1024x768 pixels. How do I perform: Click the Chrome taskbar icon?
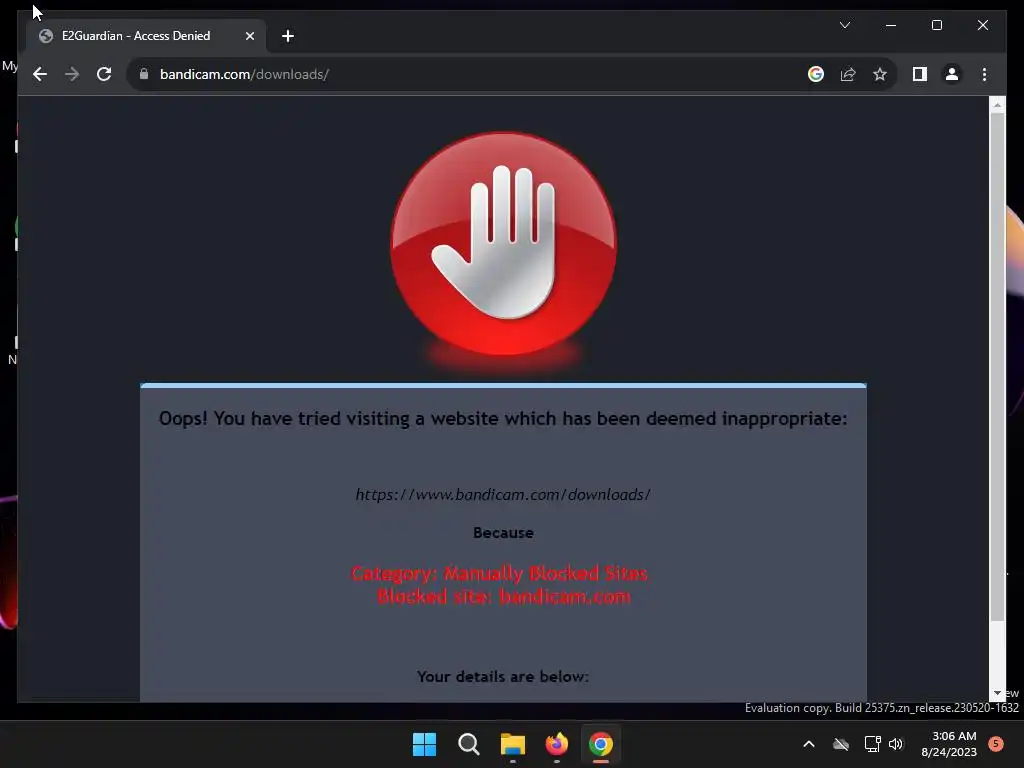601,744
